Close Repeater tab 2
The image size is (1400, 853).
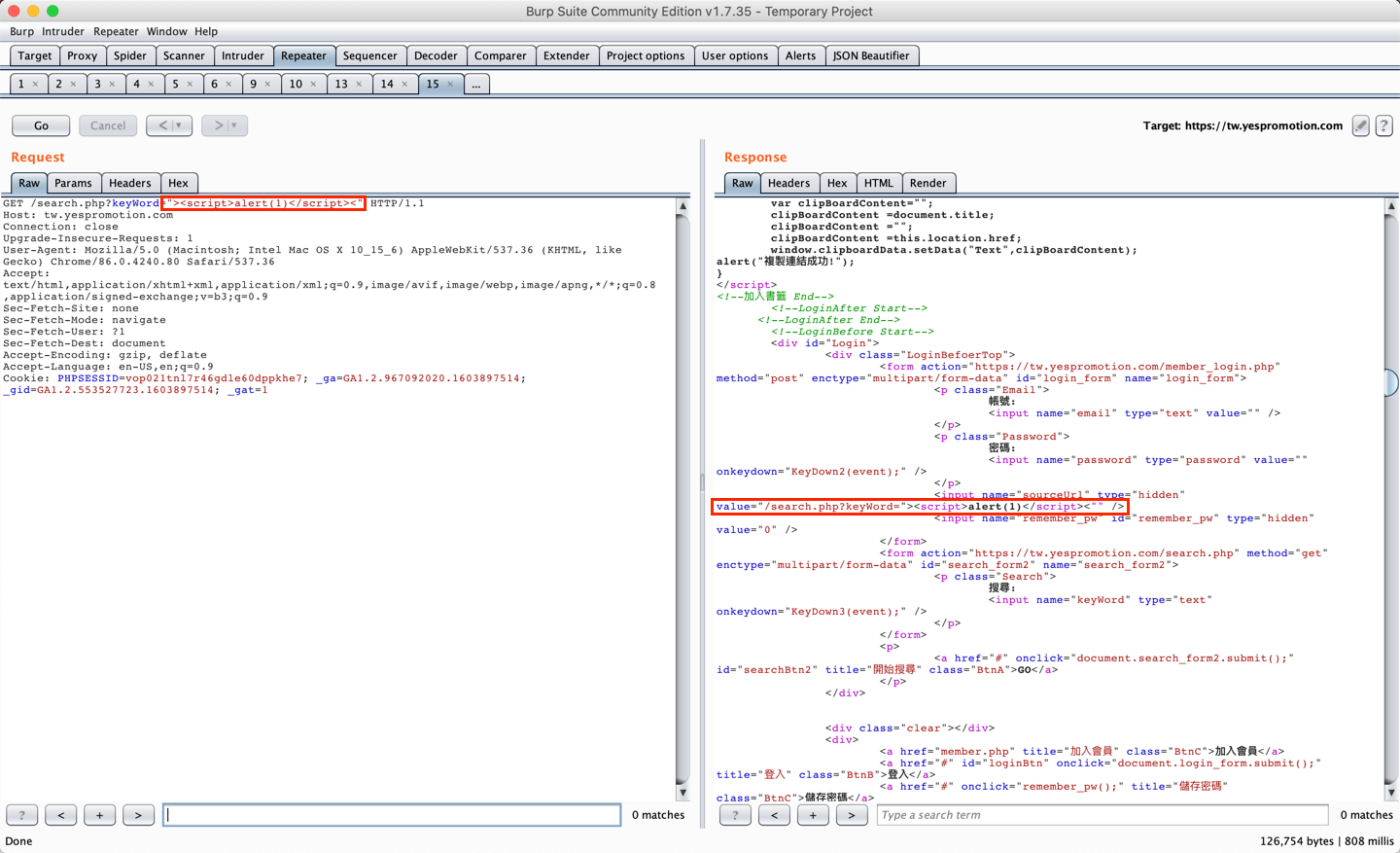[x=74, y=85]
